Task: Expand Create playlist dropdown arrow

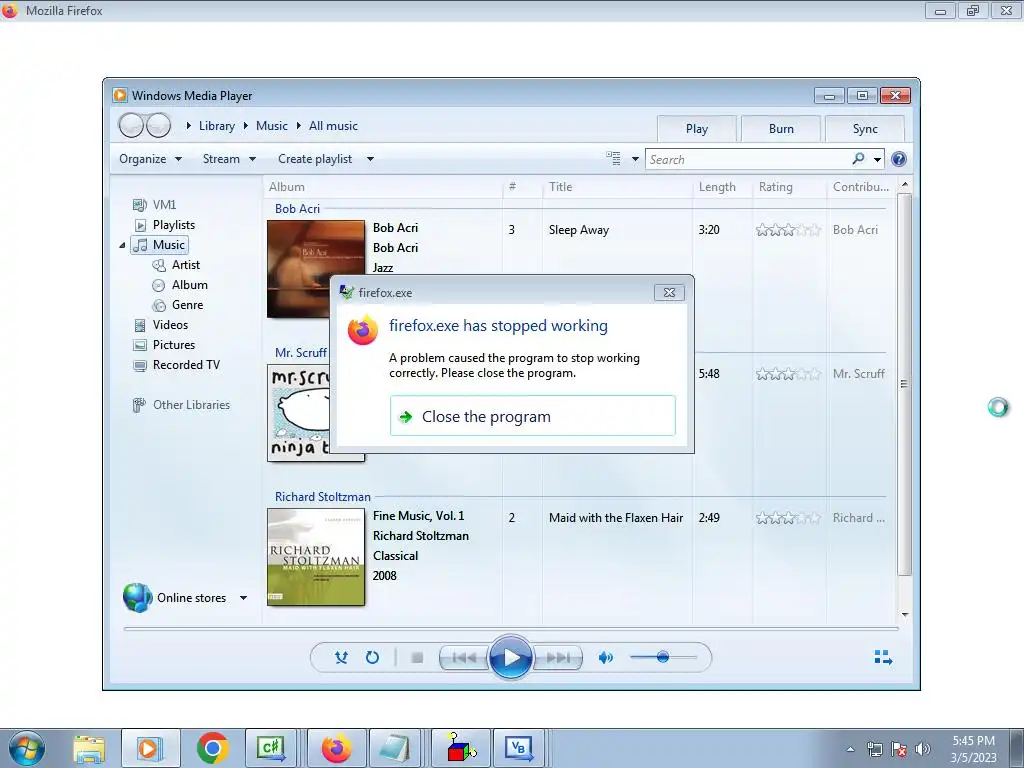Action: pos(370,159)
